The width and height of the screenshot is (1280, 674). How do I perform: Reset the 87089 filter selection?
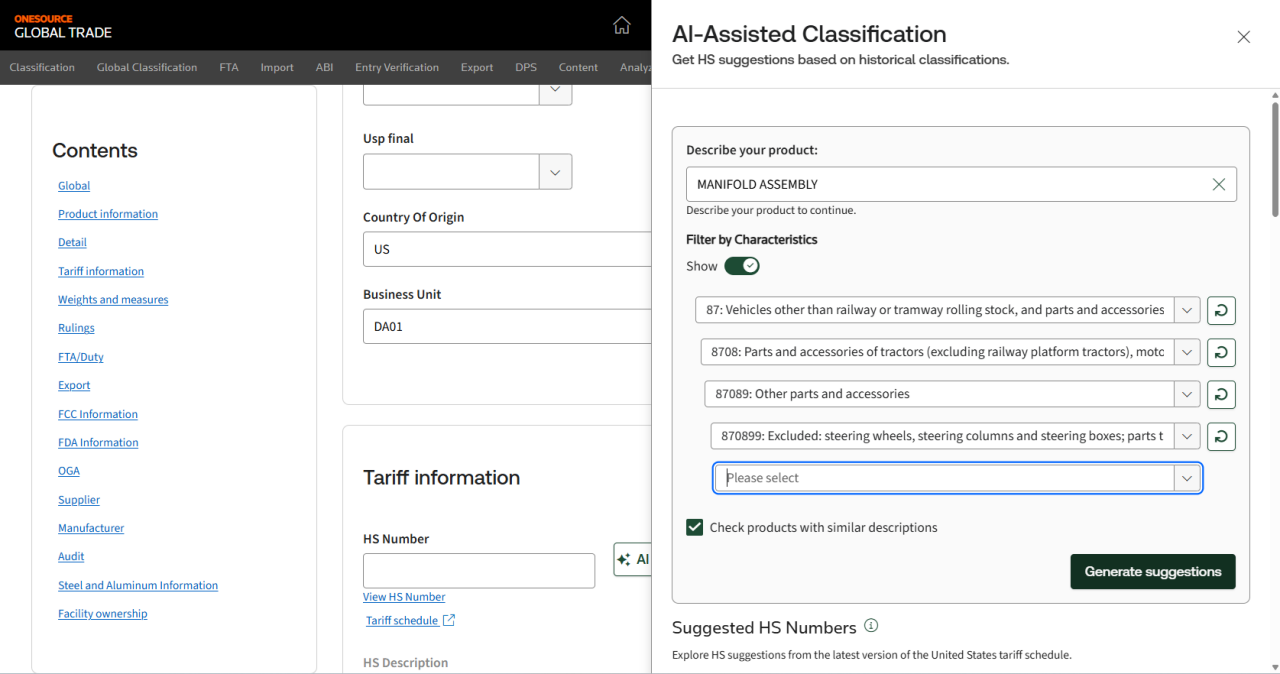(1221, 394)
